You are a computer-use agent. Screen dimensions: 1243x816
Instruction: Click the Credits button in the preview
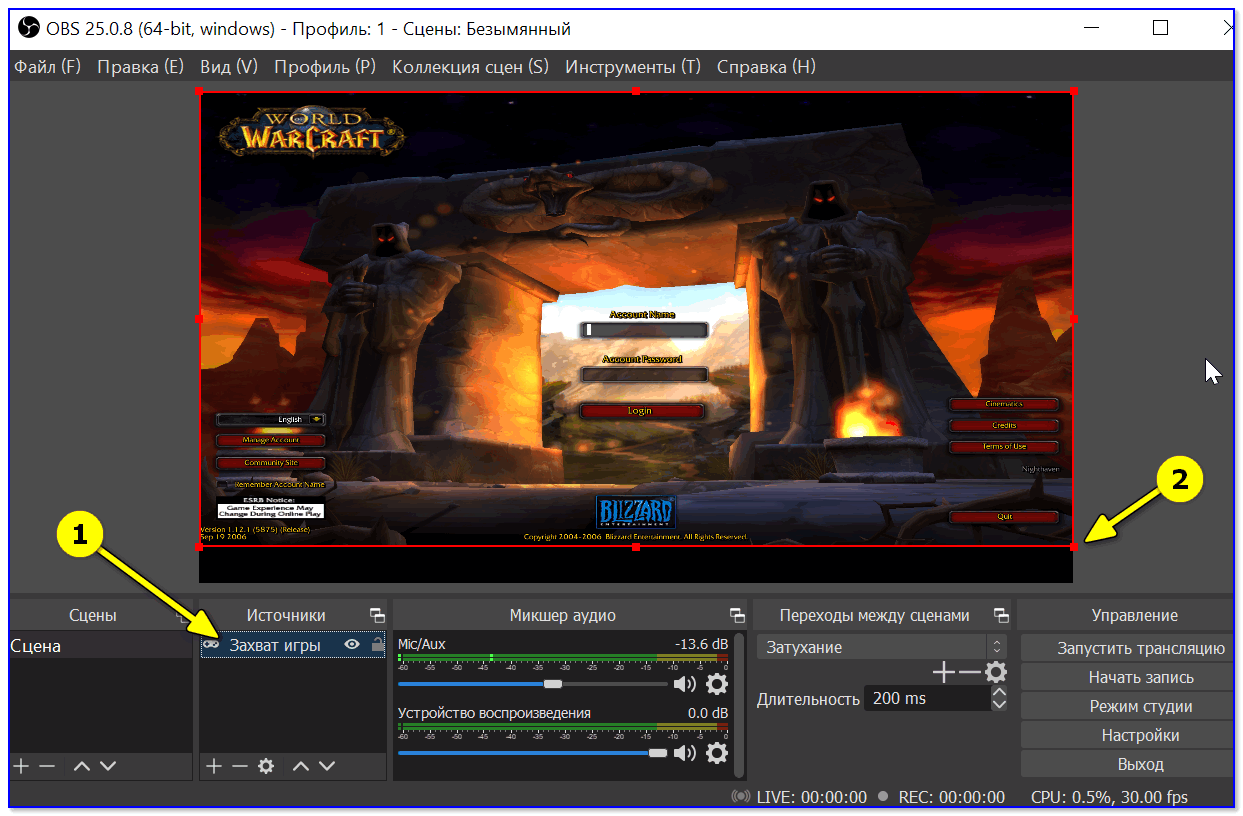pos(1004,425)
